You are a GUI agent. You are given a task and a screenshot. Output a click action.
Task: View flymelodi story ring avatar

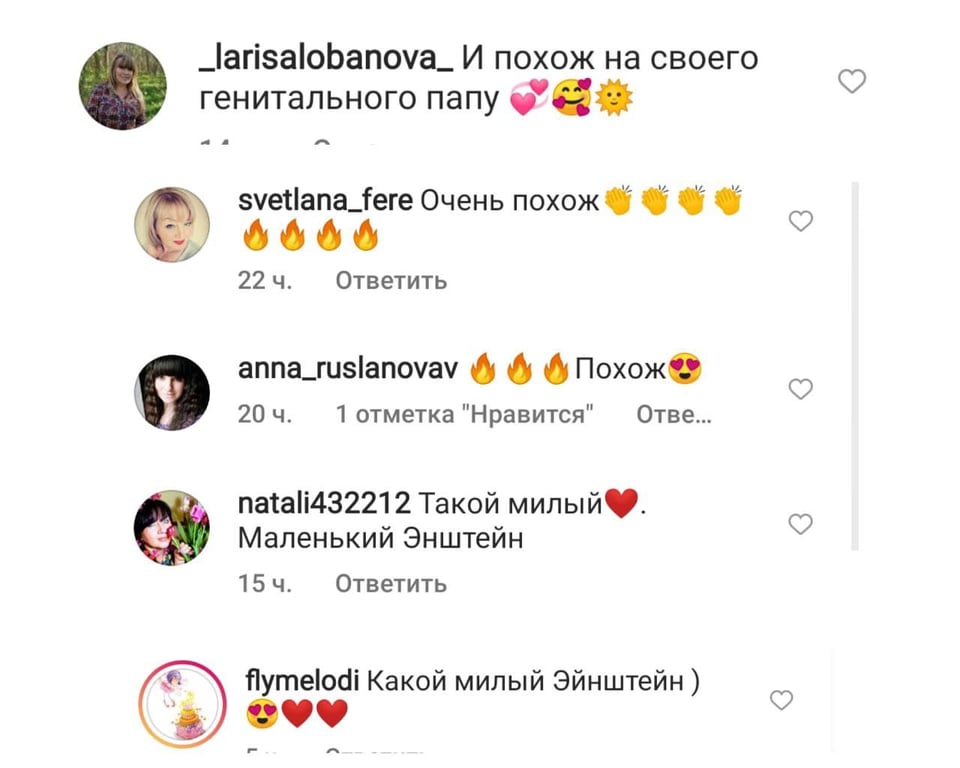point(182,704)
